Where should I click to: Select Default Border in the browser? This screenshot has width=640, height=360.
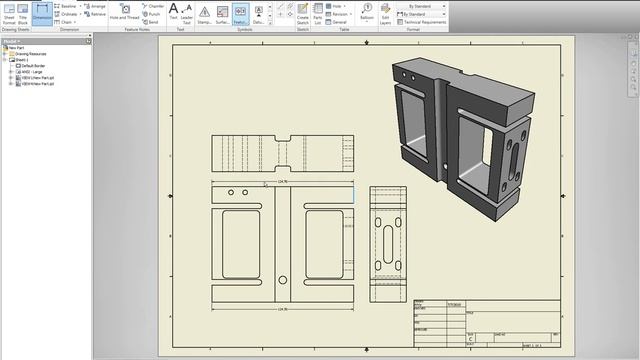[x=33, y=66]
